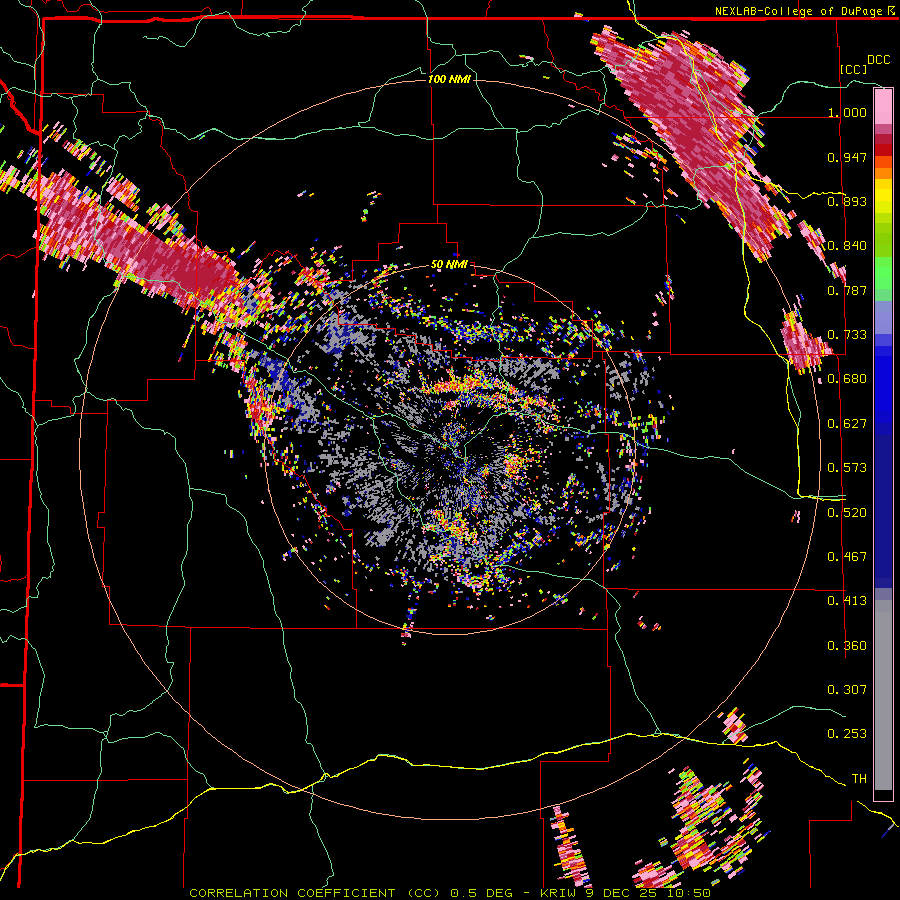Click the 0.360 scale value
900x900 pixels.
[x=847, y=646]
